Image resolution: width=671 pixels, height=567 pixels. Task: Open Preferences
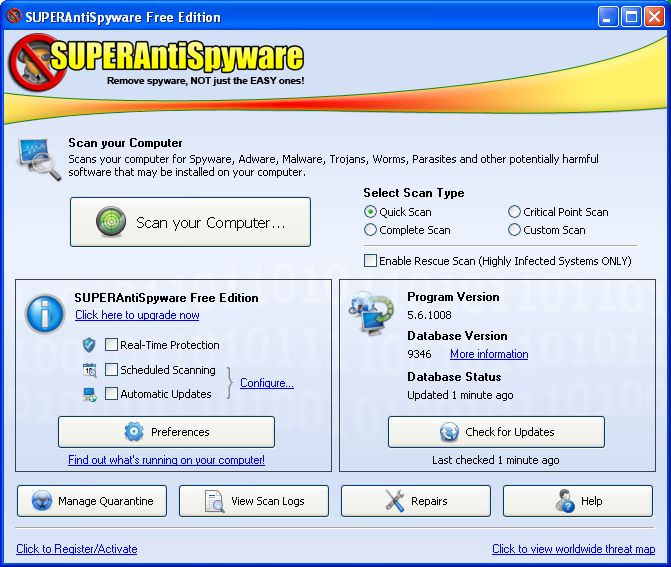click(166, 432)
